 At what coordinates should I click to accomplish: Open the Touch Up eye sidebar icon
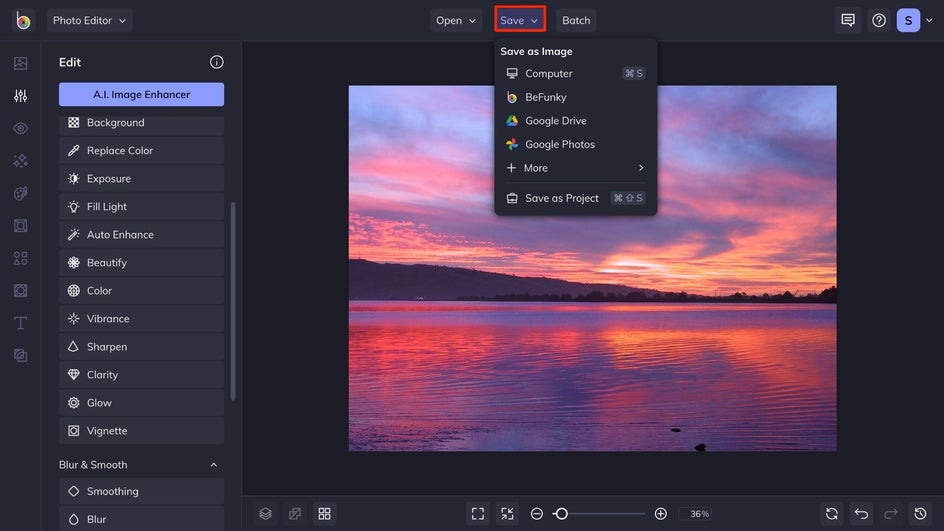(x=20, y=128)
